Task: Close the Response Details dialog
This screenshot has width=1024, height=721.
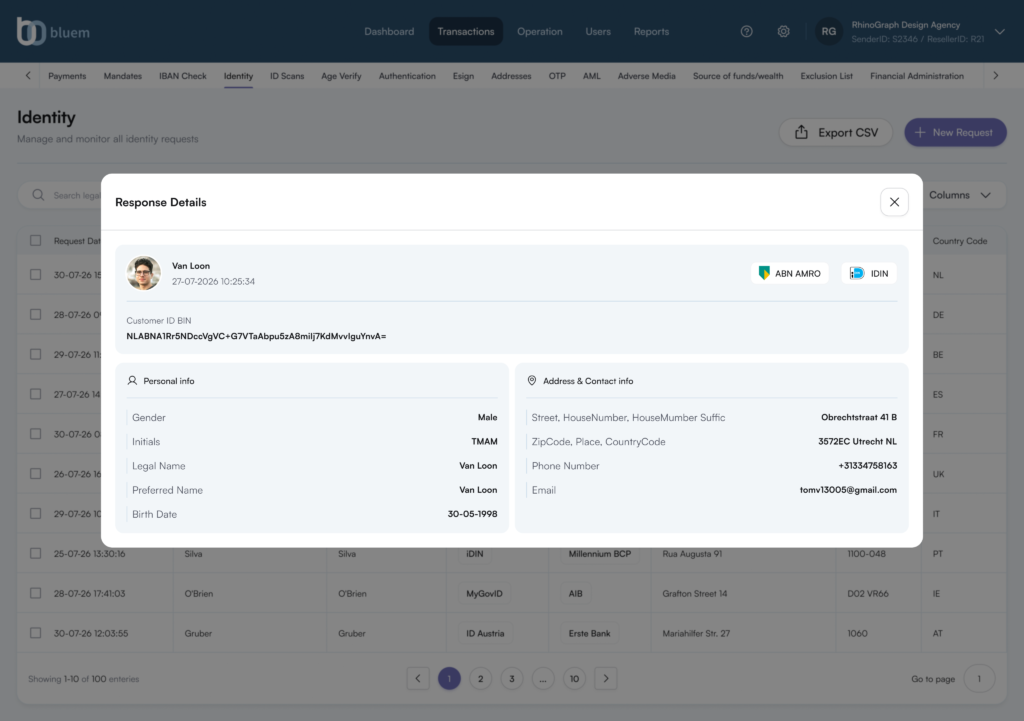Action: pyautogui.click(x=894, y=202)
